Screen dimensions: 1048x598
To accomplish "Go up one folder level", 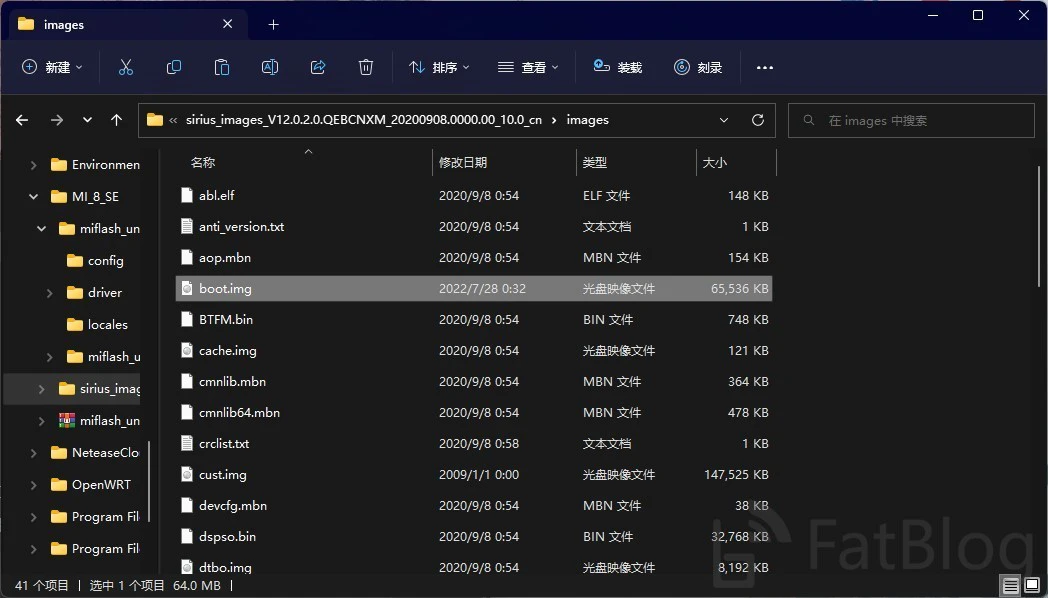I will tap(116, 120).
